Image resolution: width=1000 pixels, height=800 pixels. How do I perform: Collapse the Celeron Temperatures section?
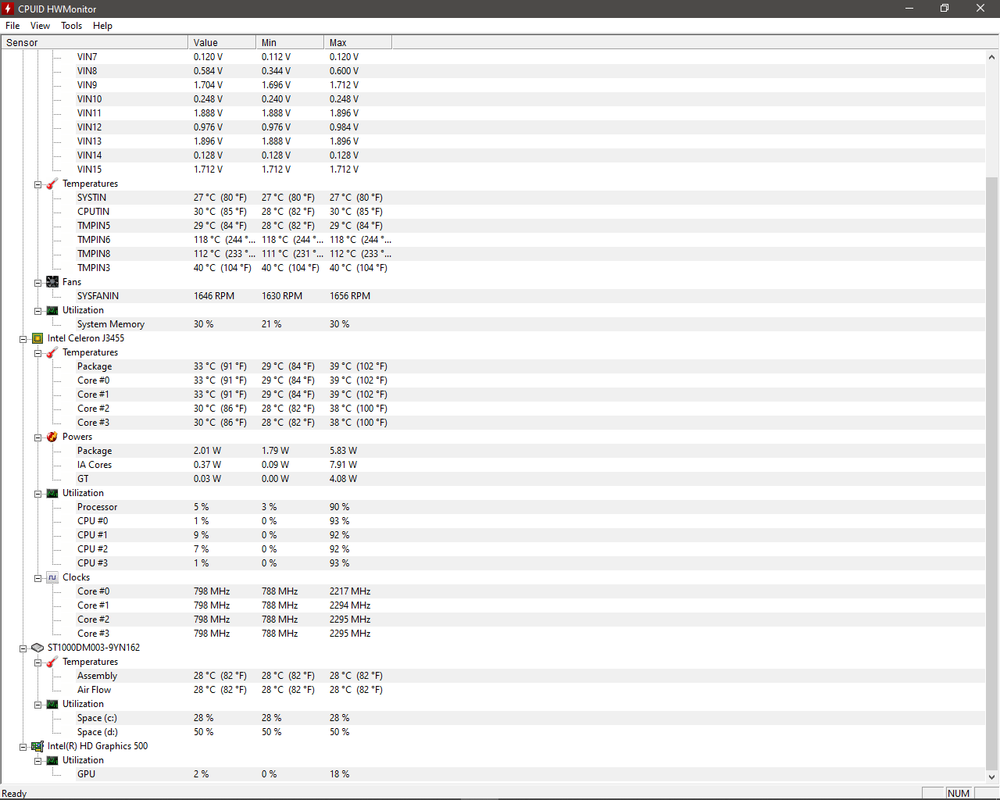pos(38,353)
